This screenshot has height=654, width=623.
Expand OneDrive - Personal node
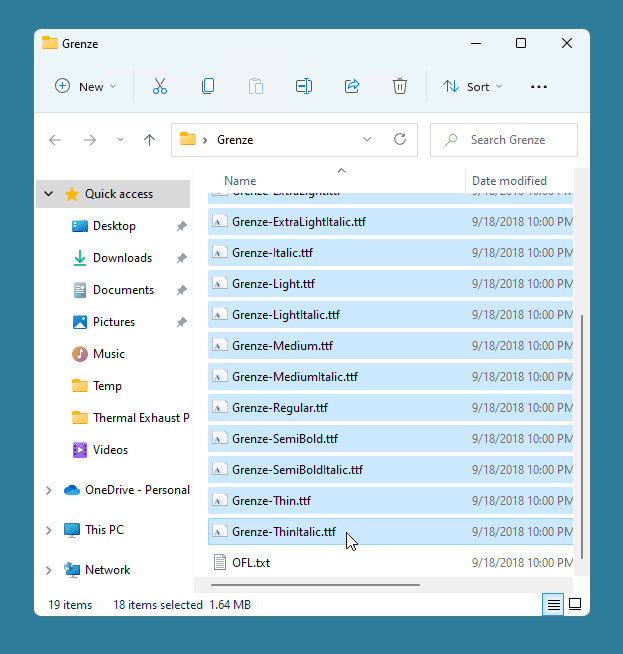49,490
